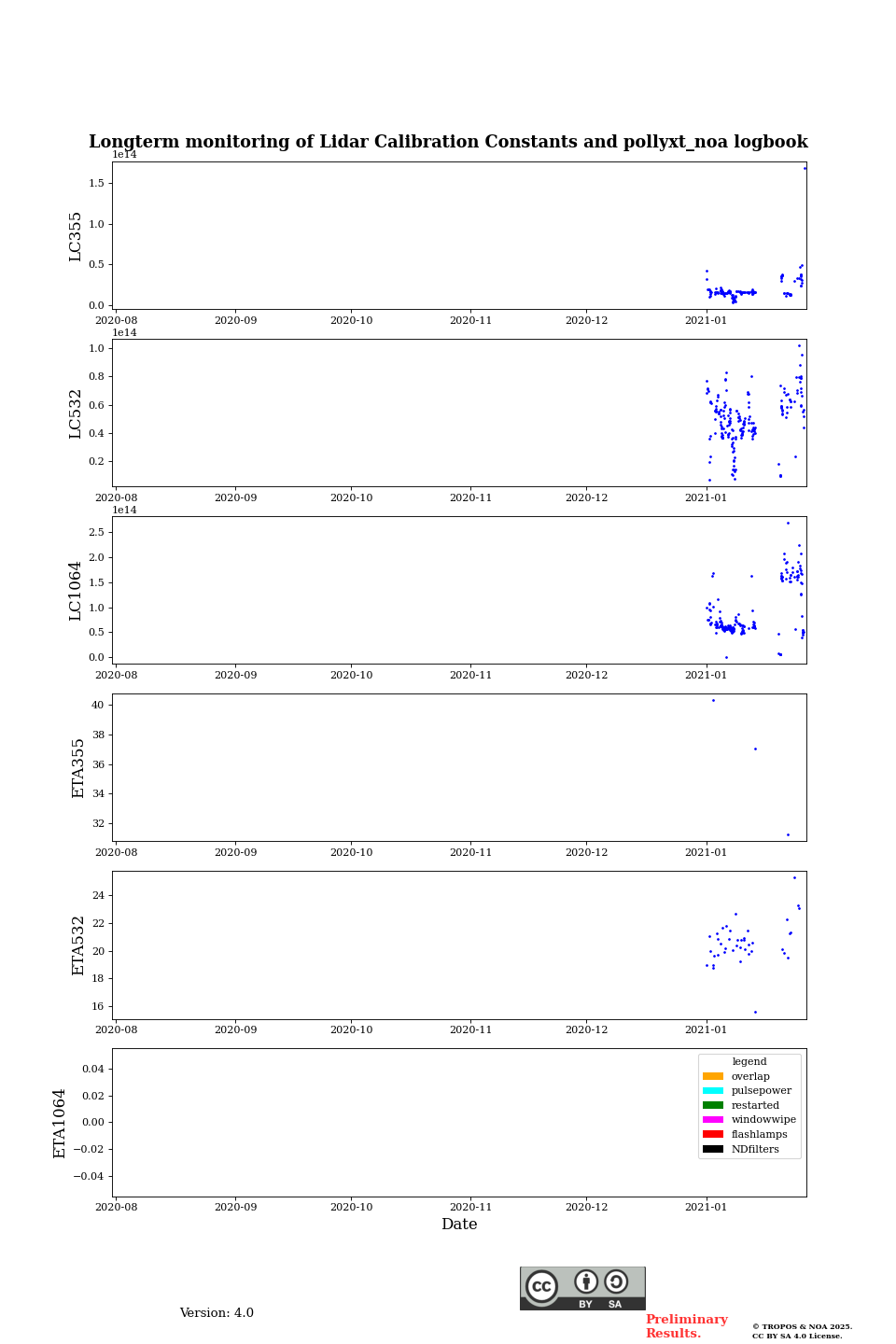The image size is (896, 1344).
Task: Click the 'legend' title text
Action: (749, 1062)
